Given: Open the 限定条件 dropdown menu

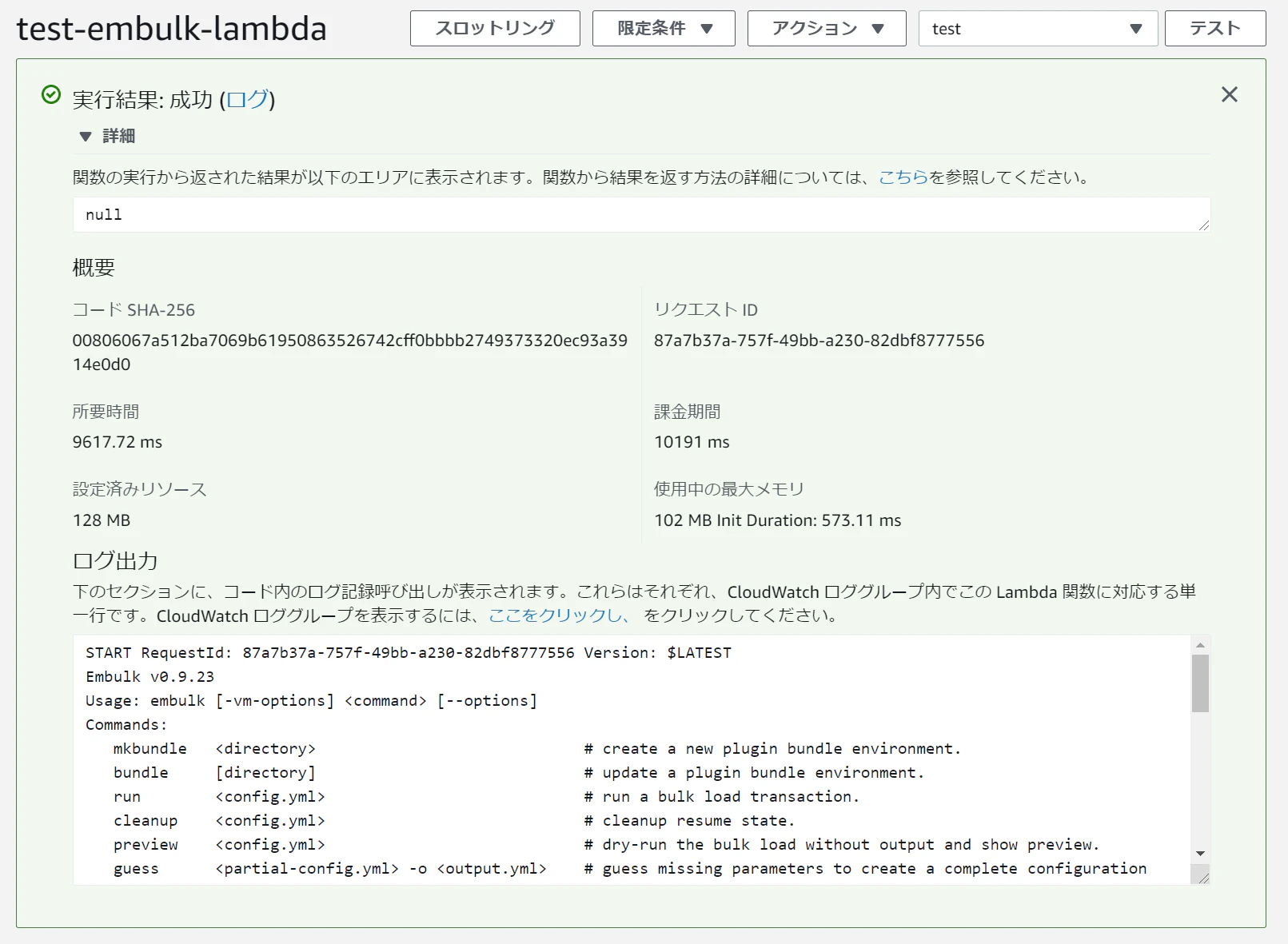Looking at the screenshot, I should (x=664, y=29).
